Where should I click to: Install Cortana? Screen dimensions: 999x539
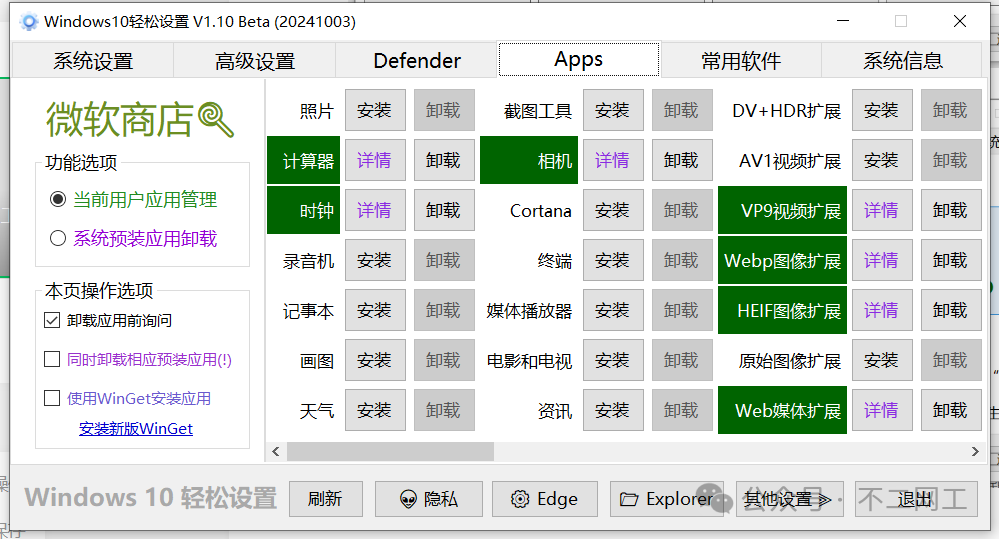tap(613, 210)
